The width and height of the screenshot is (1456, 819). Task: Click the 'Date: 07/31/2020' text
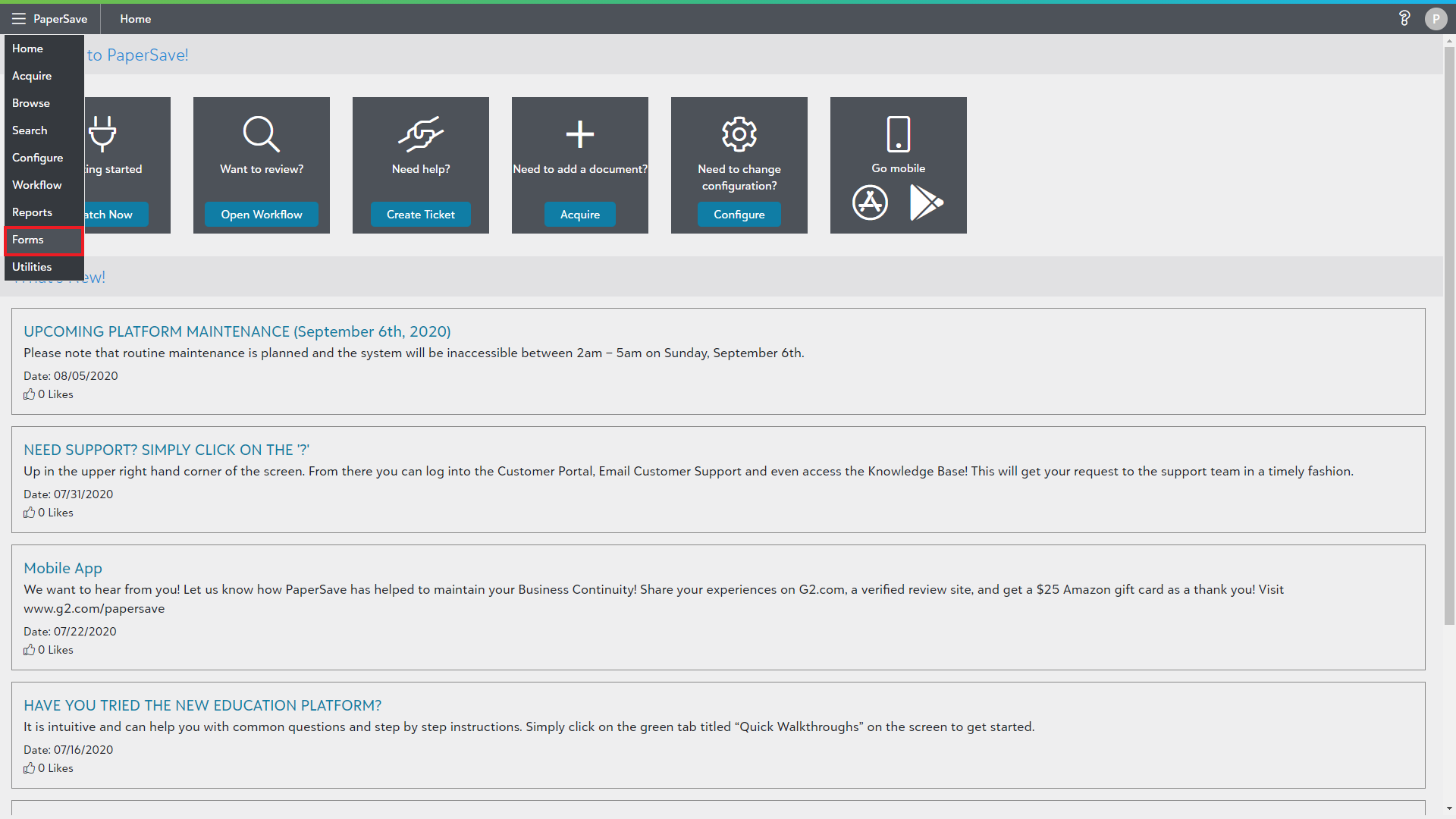coord(68,494)
